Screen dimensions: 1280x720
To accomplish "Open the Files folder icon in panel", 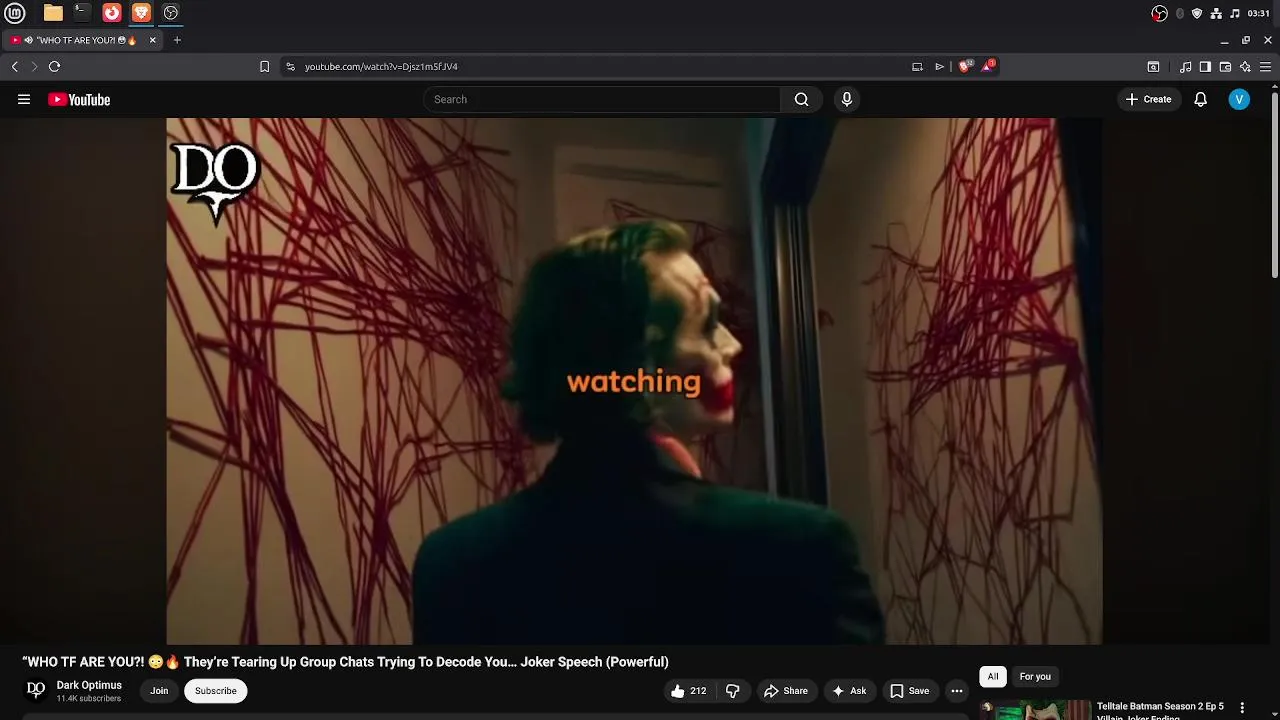I will pyautogui.click(x=53, y=13).
